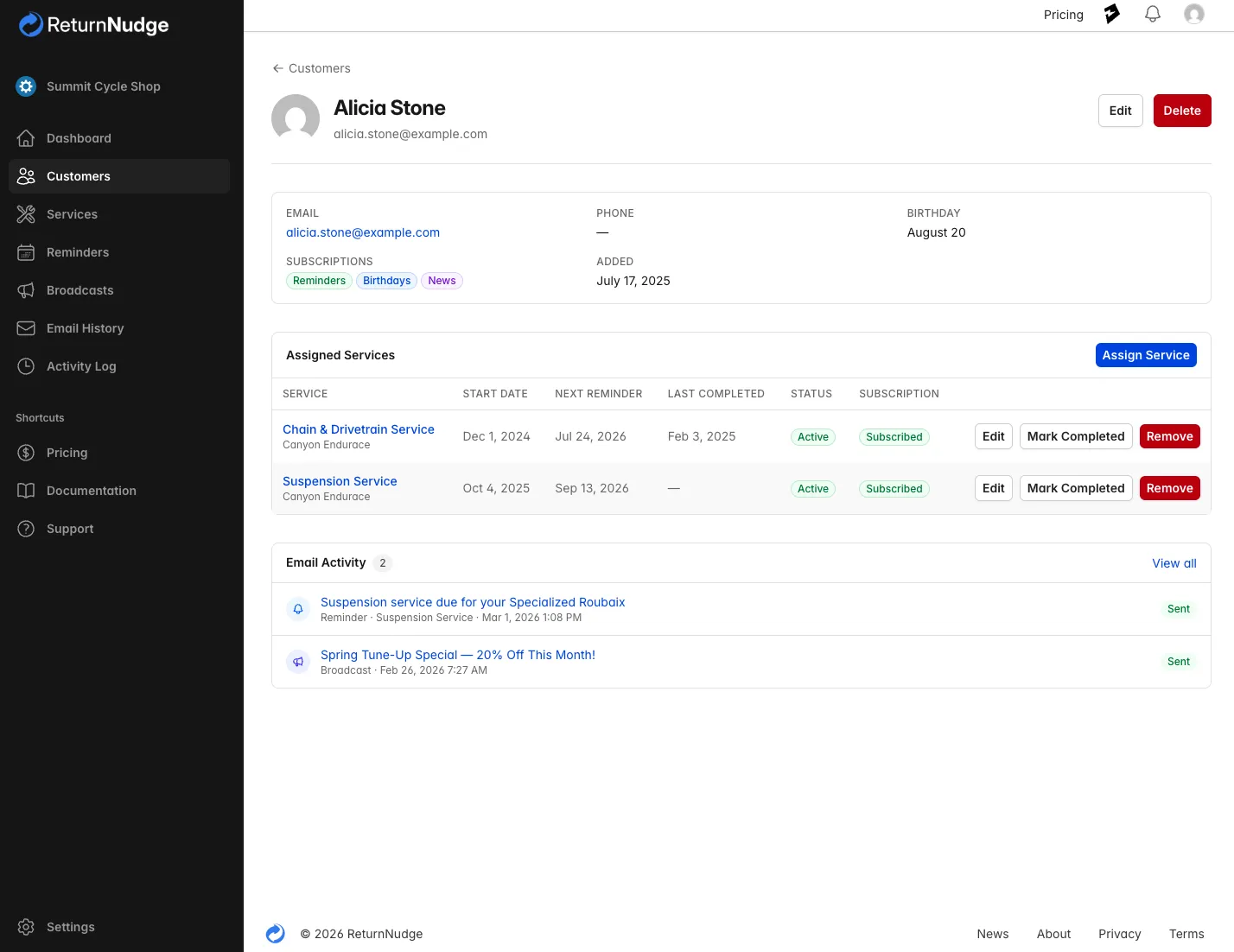The width and height of the screenshot is (1234, 952).
Task: Open the Broadcasts sidebar section
Action: (x=80, y=290)
